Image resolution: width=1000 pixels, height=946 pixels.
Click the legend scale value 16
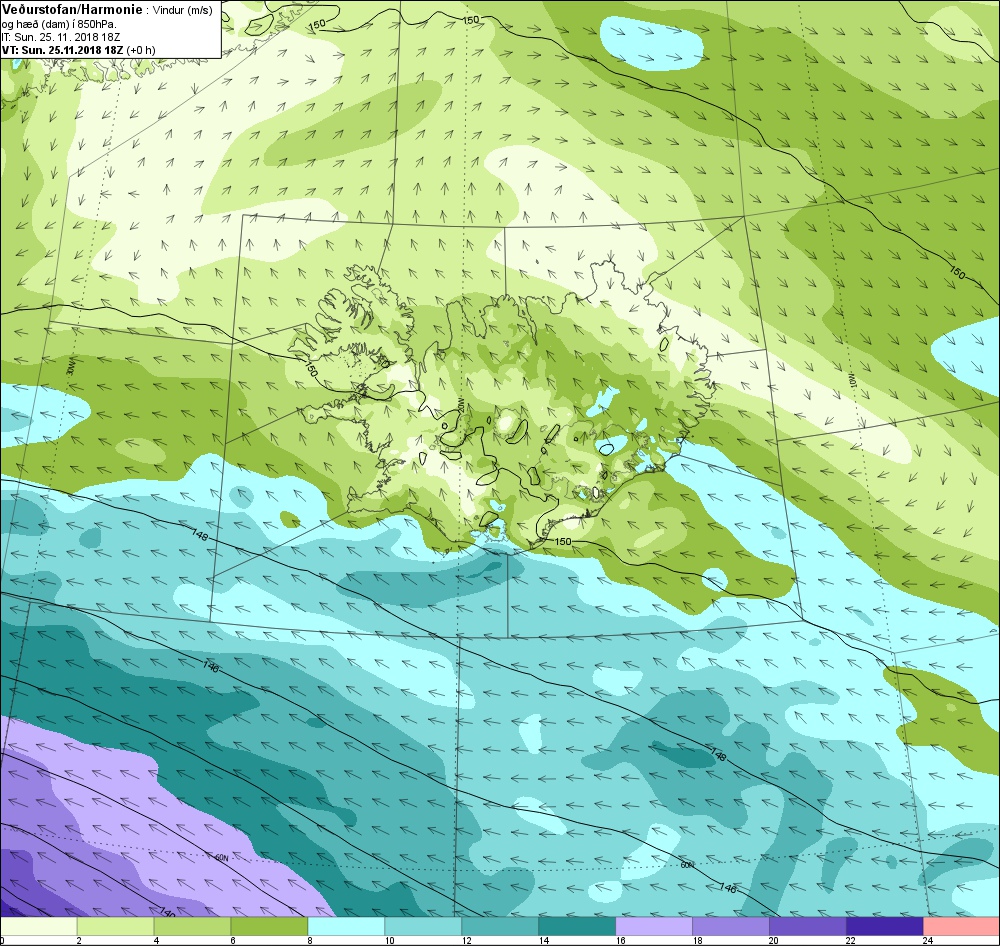click(621, 940)
